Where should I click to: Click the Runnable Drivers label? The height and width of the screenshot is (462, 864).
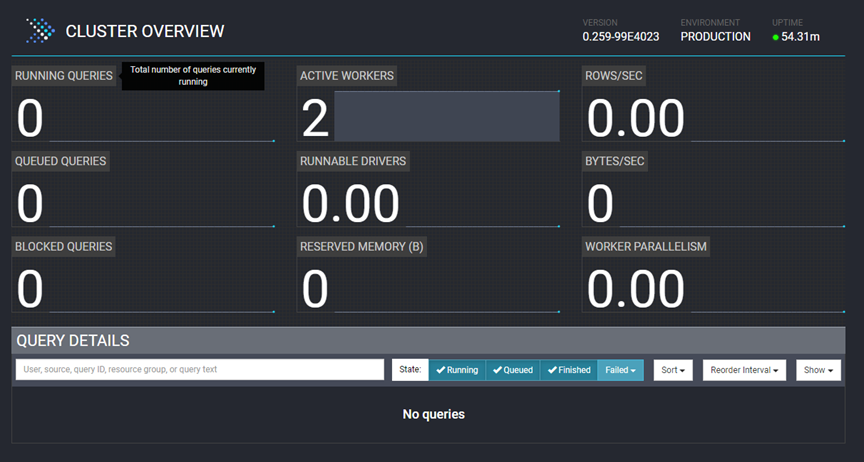[x=353, y=161]
